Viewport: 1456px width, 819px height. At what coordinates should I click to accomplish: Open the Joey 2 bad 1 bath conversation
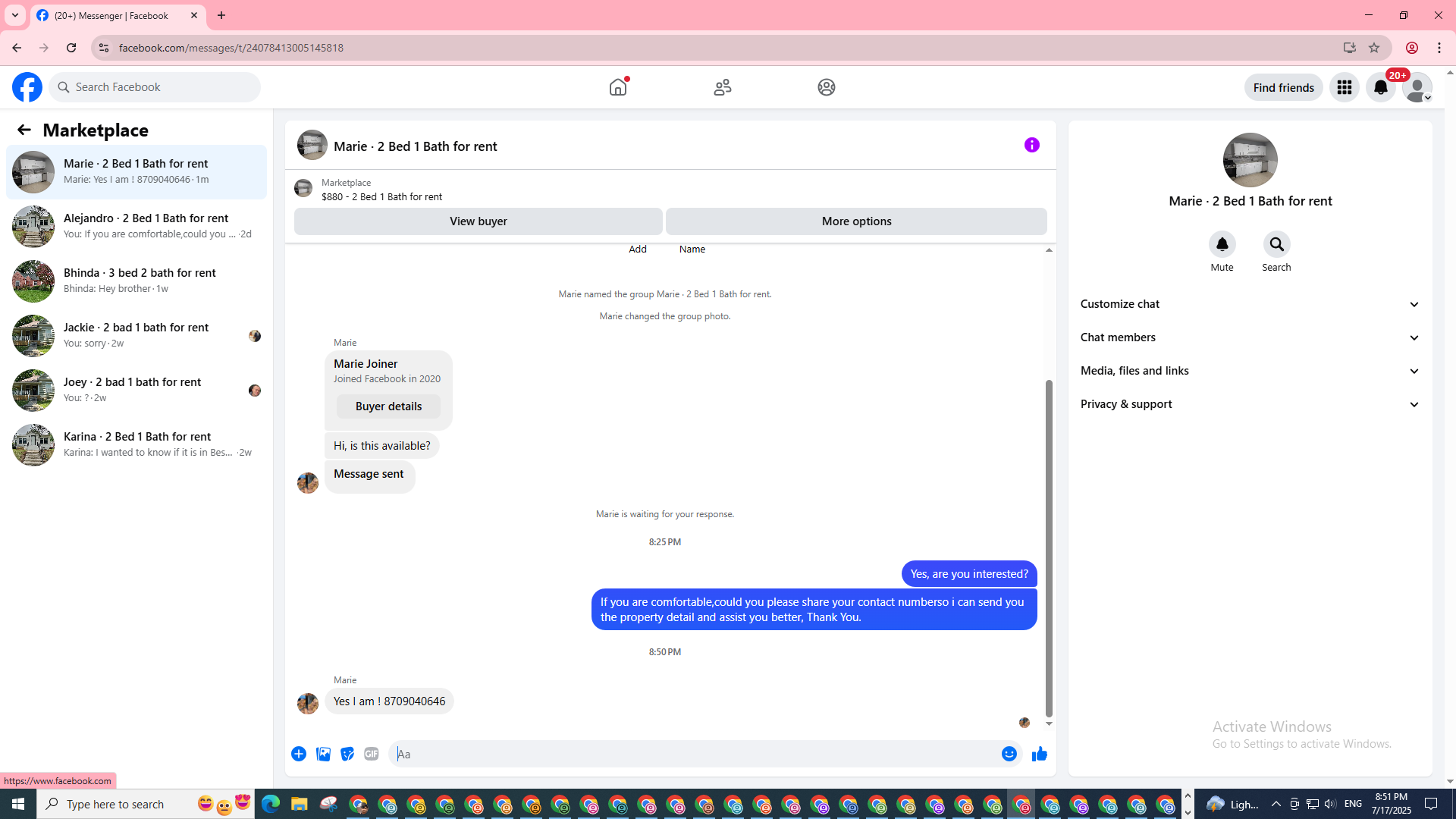(x=136, y=391)
